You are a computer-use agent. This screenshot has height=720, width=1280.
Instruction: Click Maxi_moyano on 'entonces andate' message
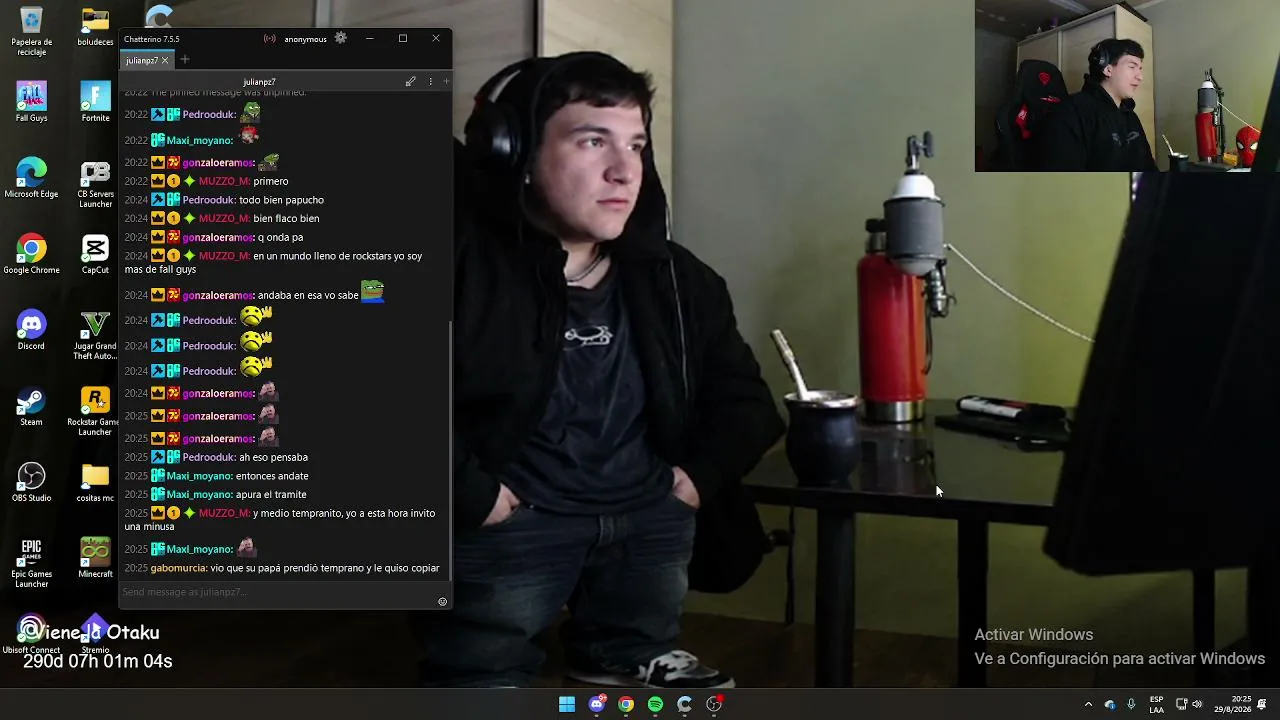click(x=199, y=476)
